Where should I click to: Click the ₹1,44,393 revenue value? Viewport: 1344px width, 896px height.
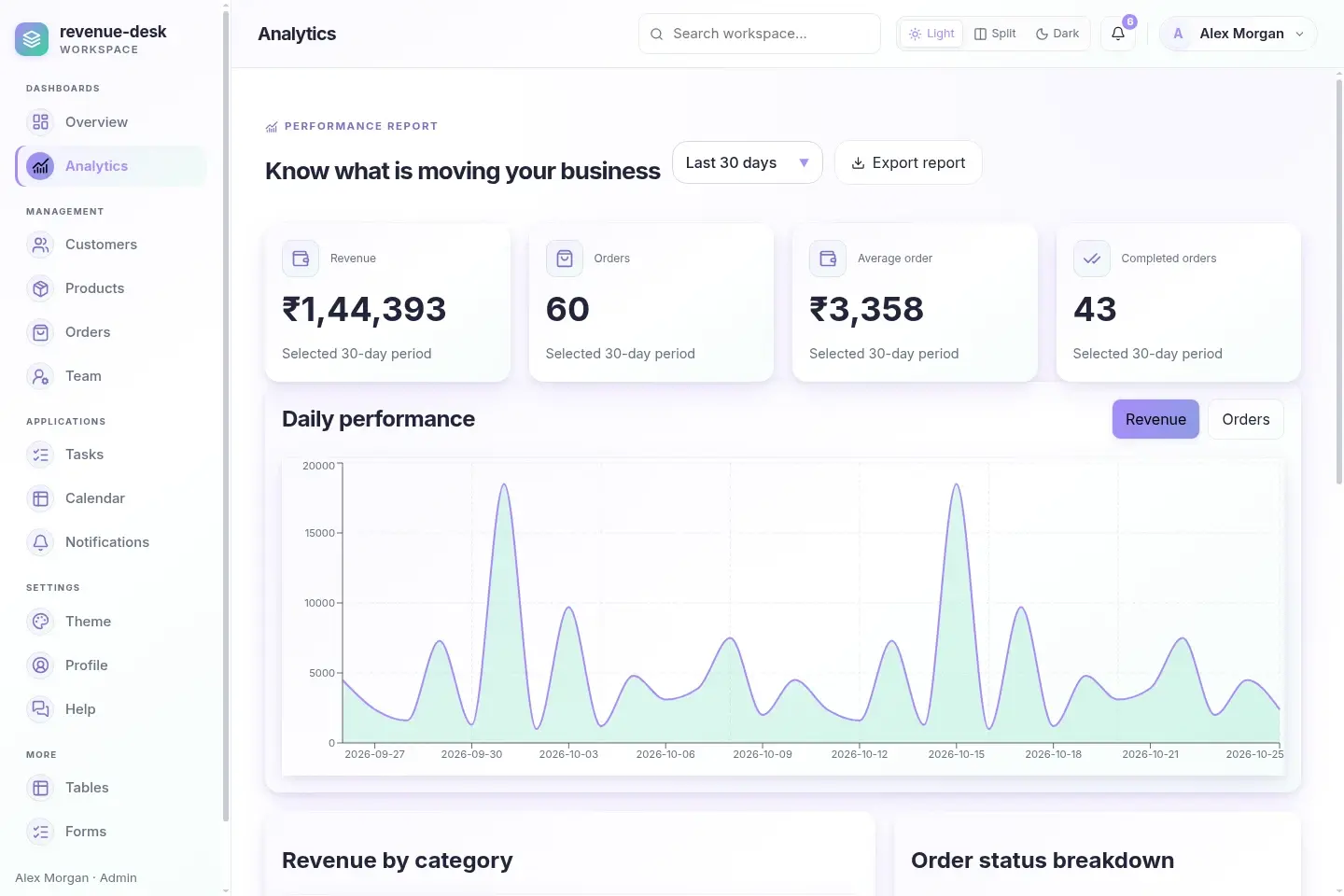(364, 309)
